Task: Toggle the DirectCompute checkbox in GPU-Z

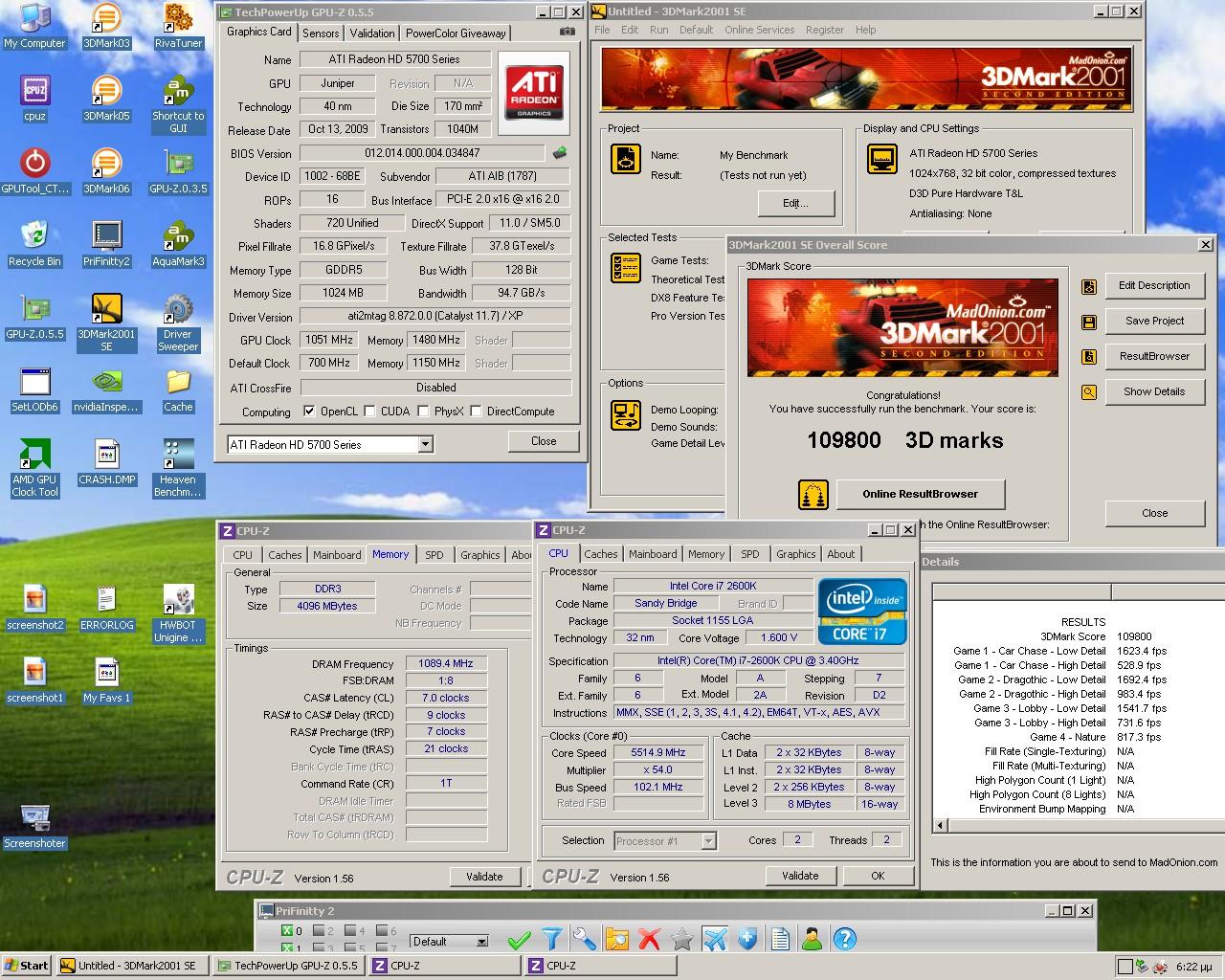Action: click(476, 412)
